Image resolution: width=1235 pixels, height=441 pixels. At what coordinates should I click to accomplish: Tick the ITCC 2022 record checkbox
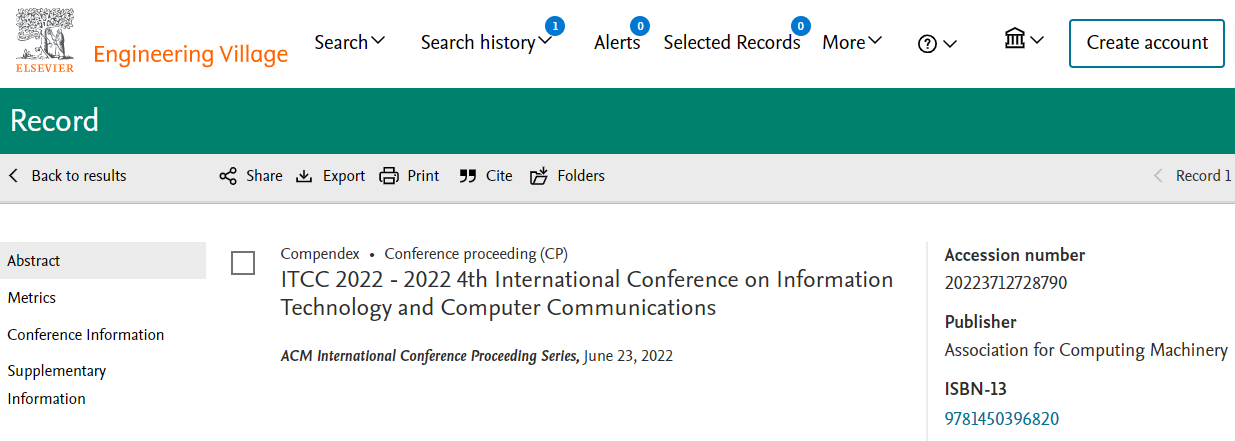tap(243, 263)
